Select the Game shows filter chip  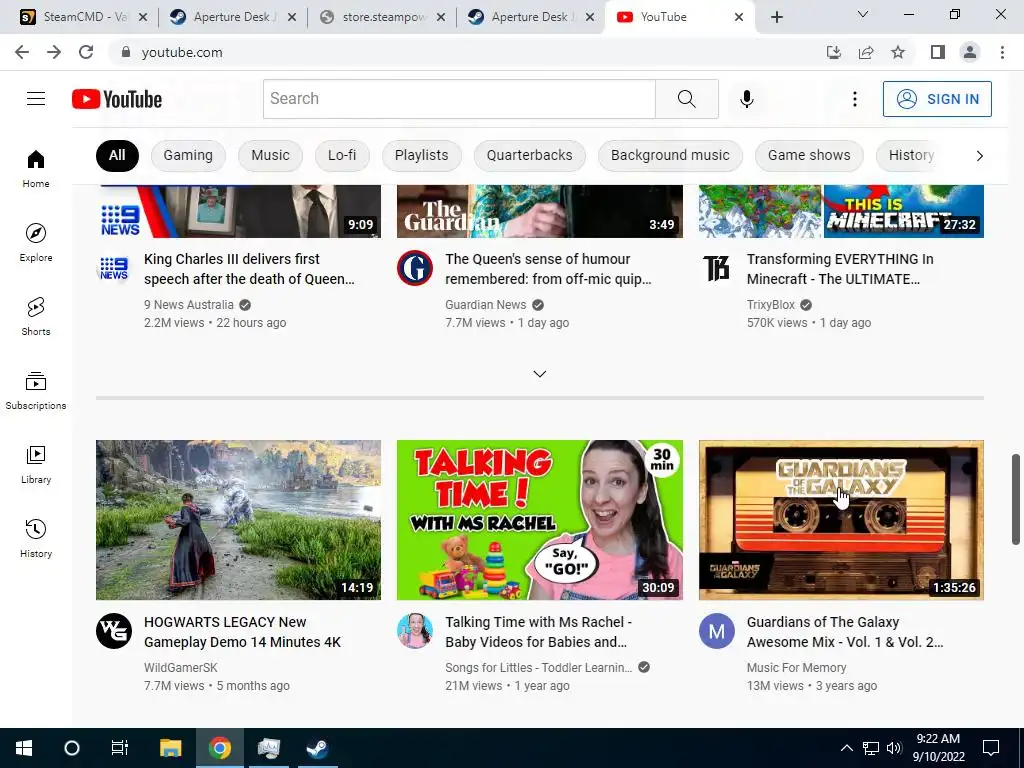tap(809, 155)
